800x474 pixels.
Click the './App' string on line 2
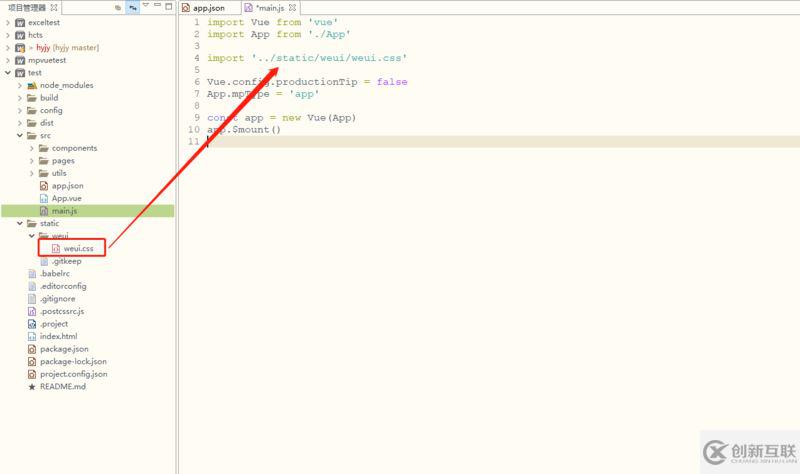pos(329,34)
